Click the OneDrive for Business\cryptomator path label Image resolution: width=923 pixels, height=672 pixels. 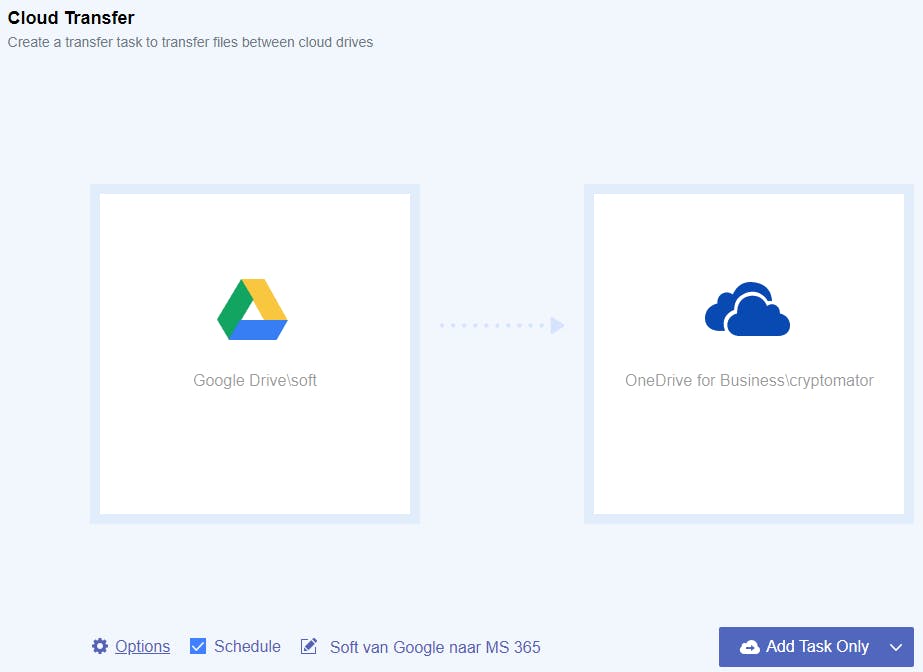749,380
